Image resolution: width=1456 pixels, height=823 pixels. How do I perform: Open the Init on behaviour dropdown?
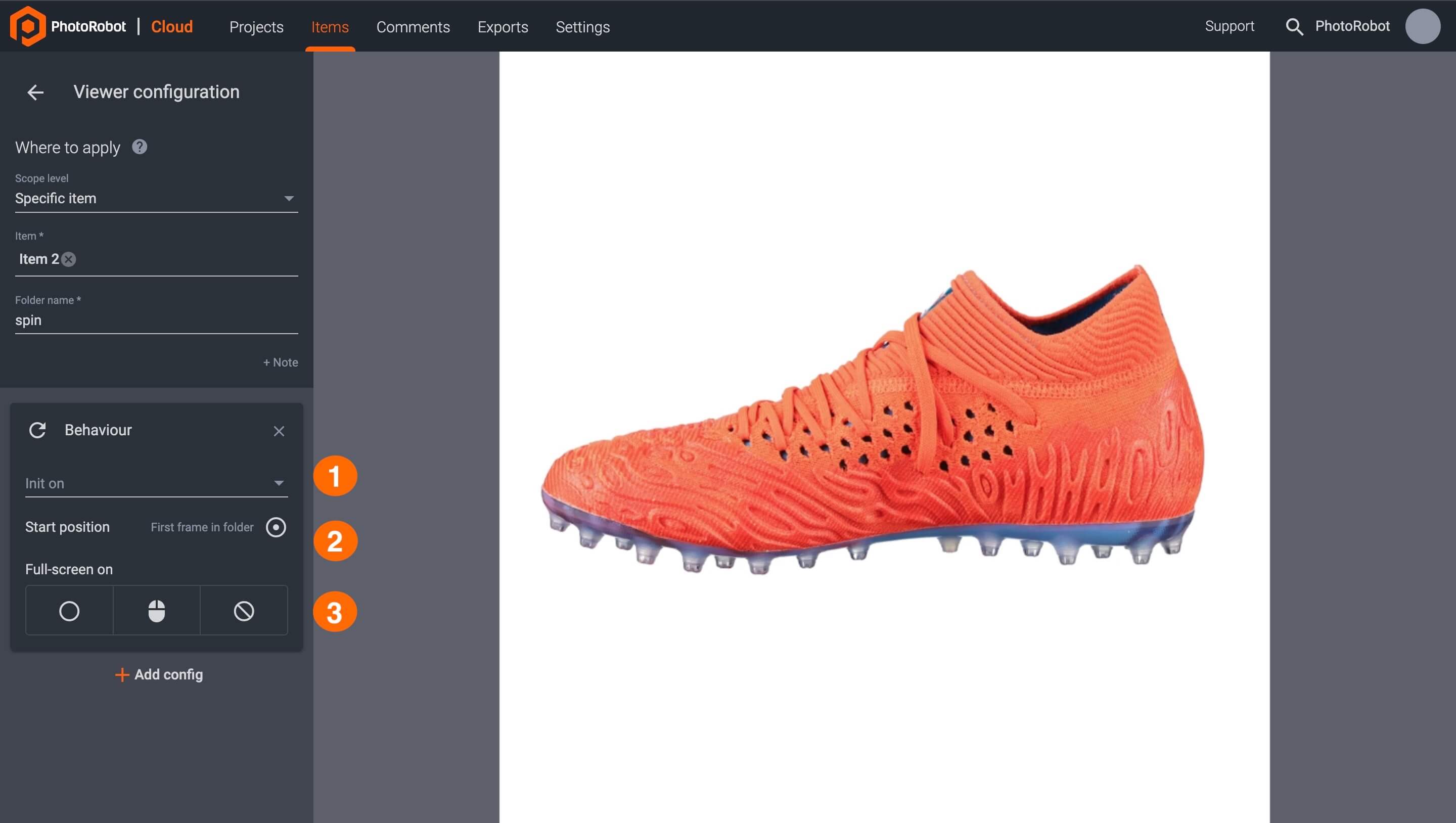(x=154, y=484)
